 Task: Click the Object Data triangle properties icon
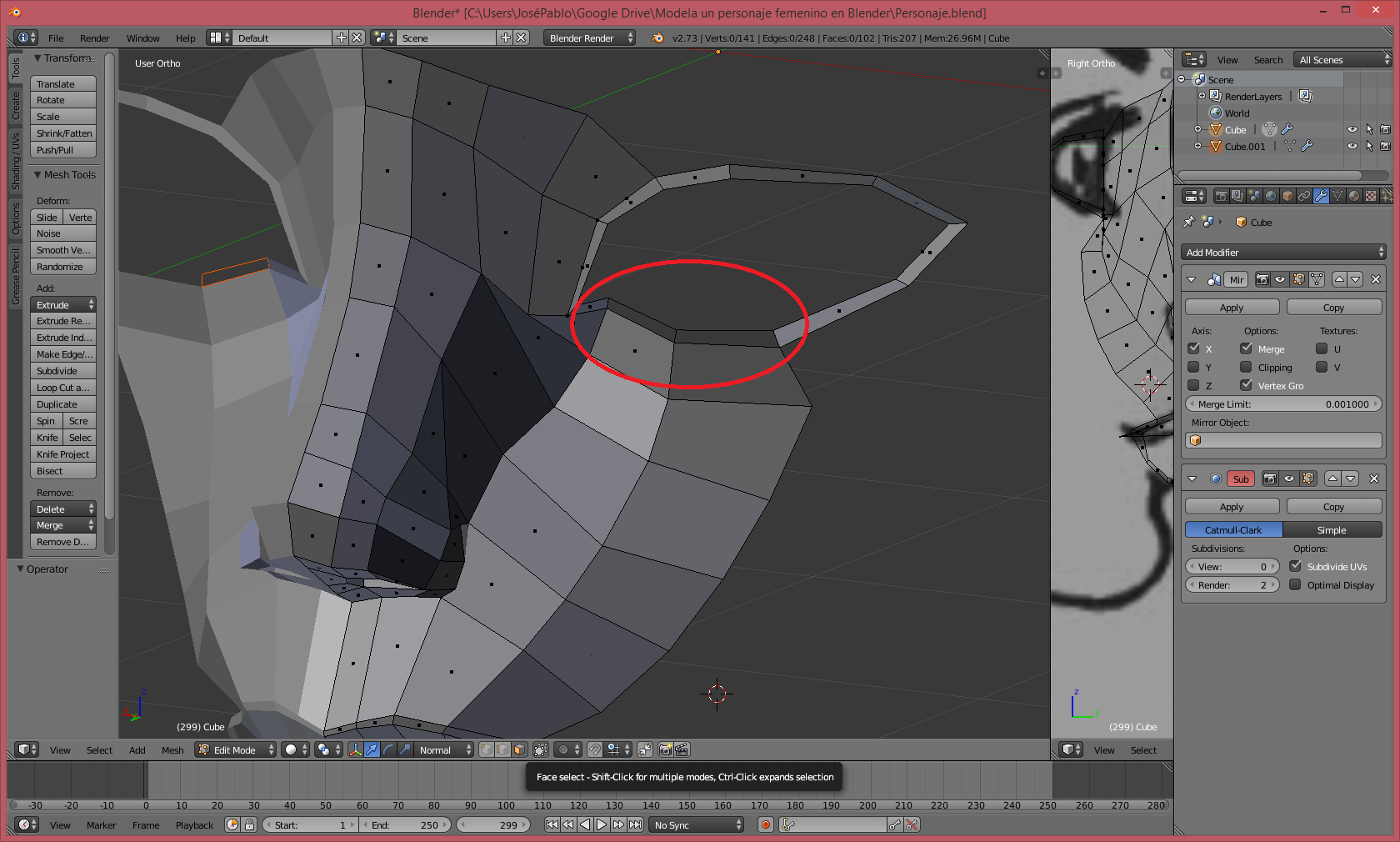point(1337,196)
